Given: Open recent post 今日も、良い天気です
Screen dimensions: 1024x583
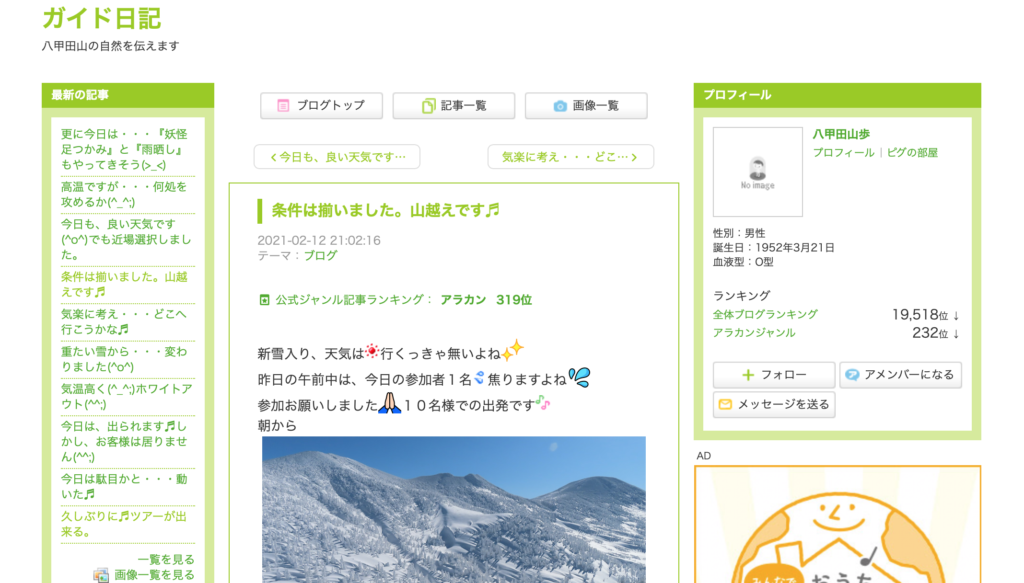Looking at the screenshot, I should pyautogui.click(x=126, y=240).
